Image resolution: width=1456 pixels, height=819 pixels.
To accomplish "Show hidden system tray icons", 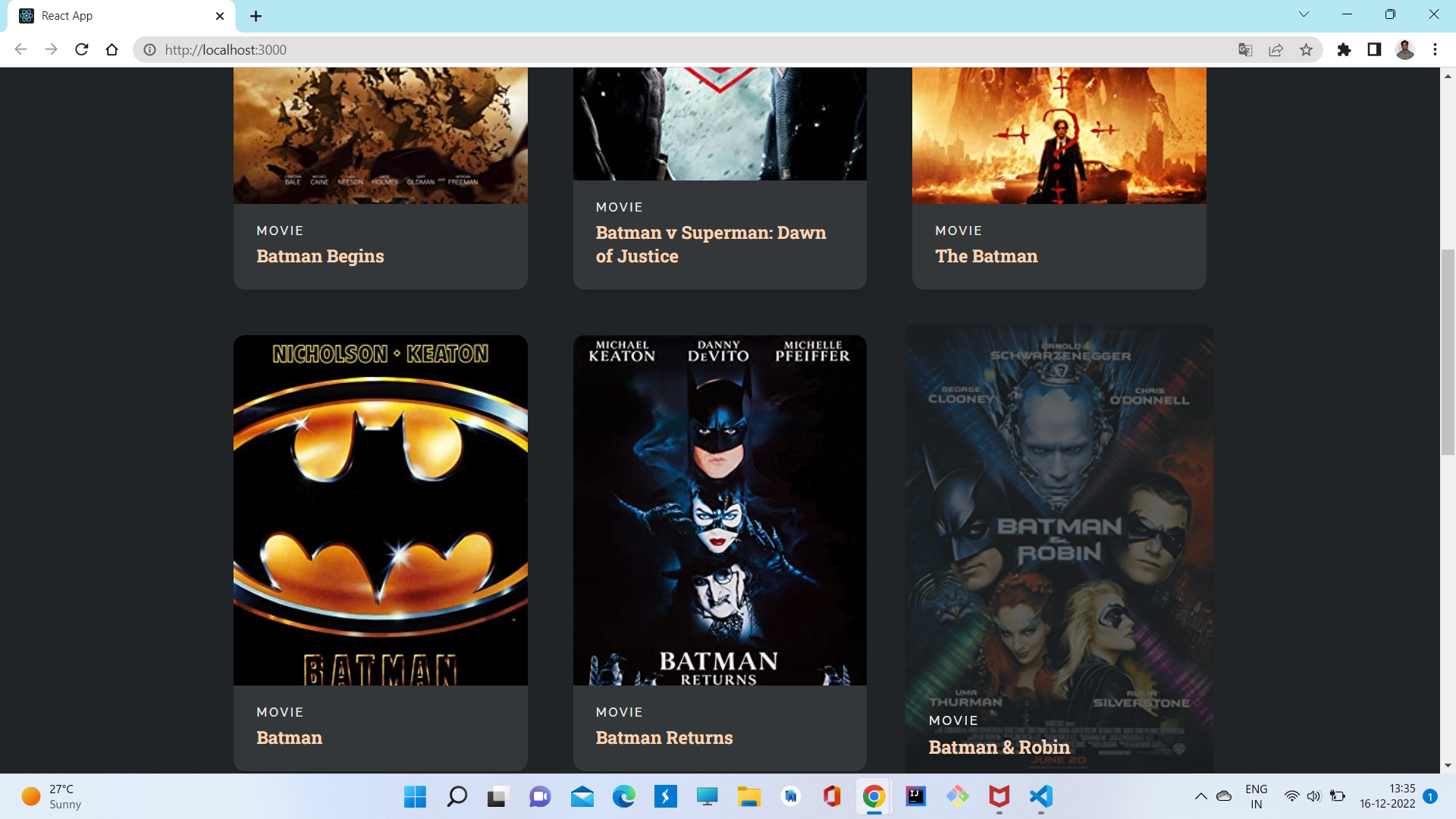I will pyautogui.click(x=1200, y=796).
